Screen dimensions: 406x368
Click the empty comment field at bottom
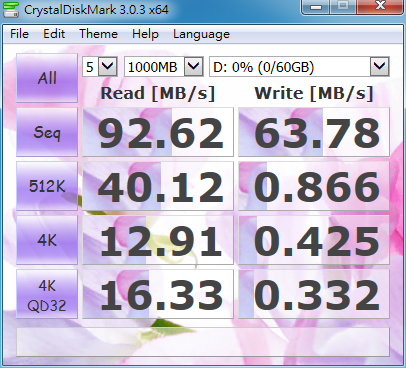tap(203, 342)
